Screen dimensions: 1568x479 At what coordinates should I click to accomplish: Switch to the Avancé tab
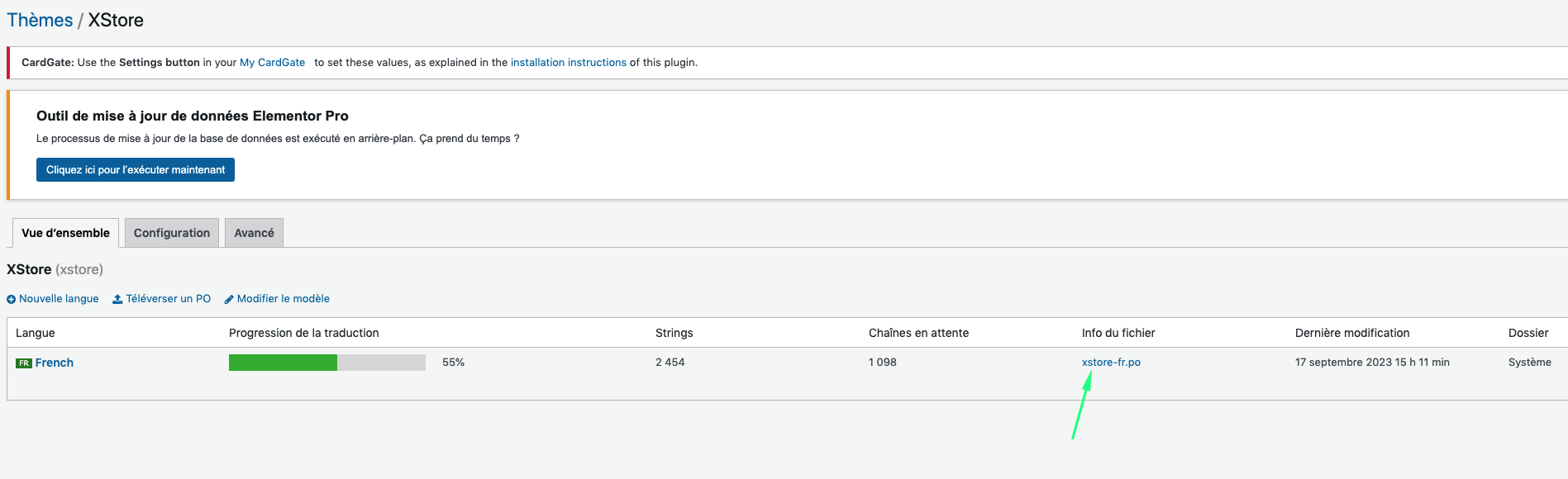pos(254,233)
